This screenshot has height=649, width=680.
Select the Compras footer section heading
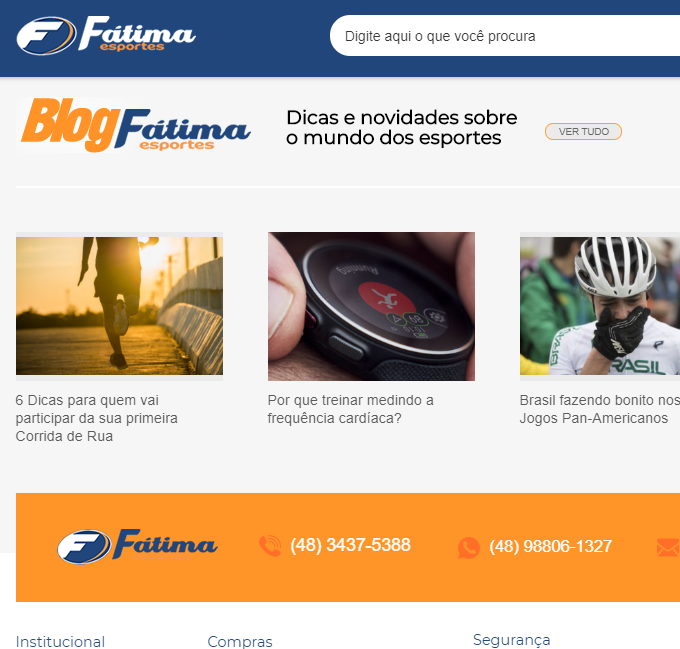pos(240,642)
